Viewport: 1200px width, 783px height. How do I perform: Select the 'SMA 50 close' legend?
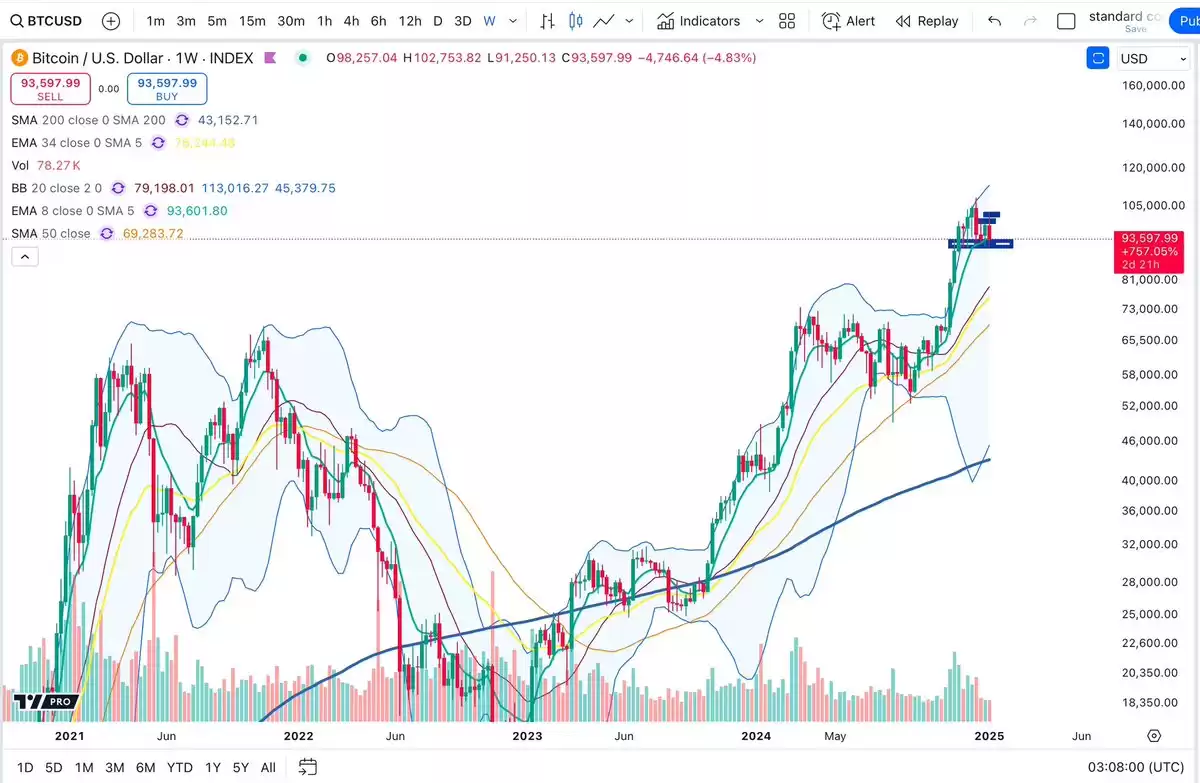51,234
